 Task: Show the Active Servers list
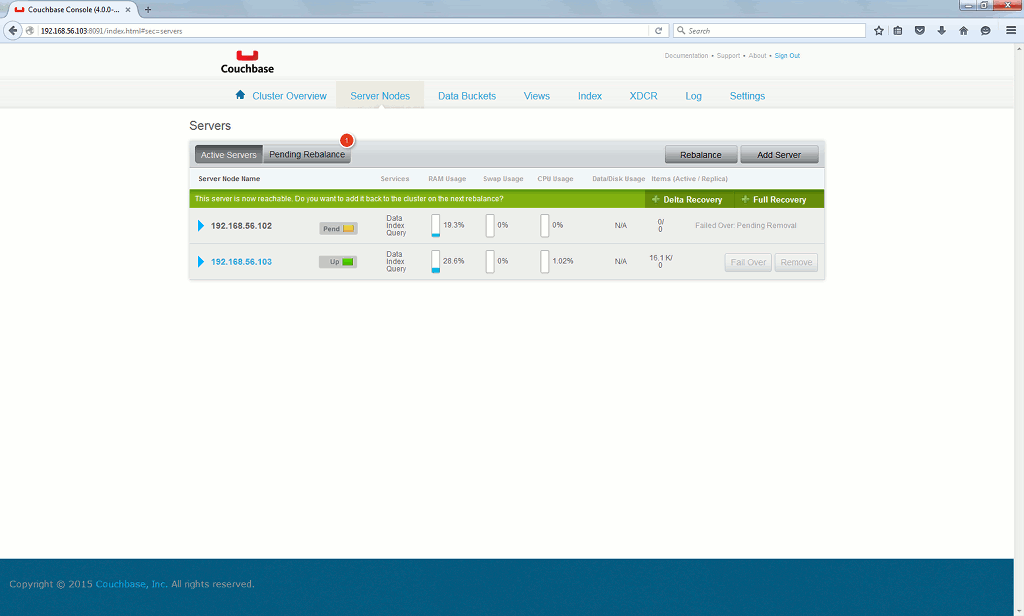[x=229, y=154]
